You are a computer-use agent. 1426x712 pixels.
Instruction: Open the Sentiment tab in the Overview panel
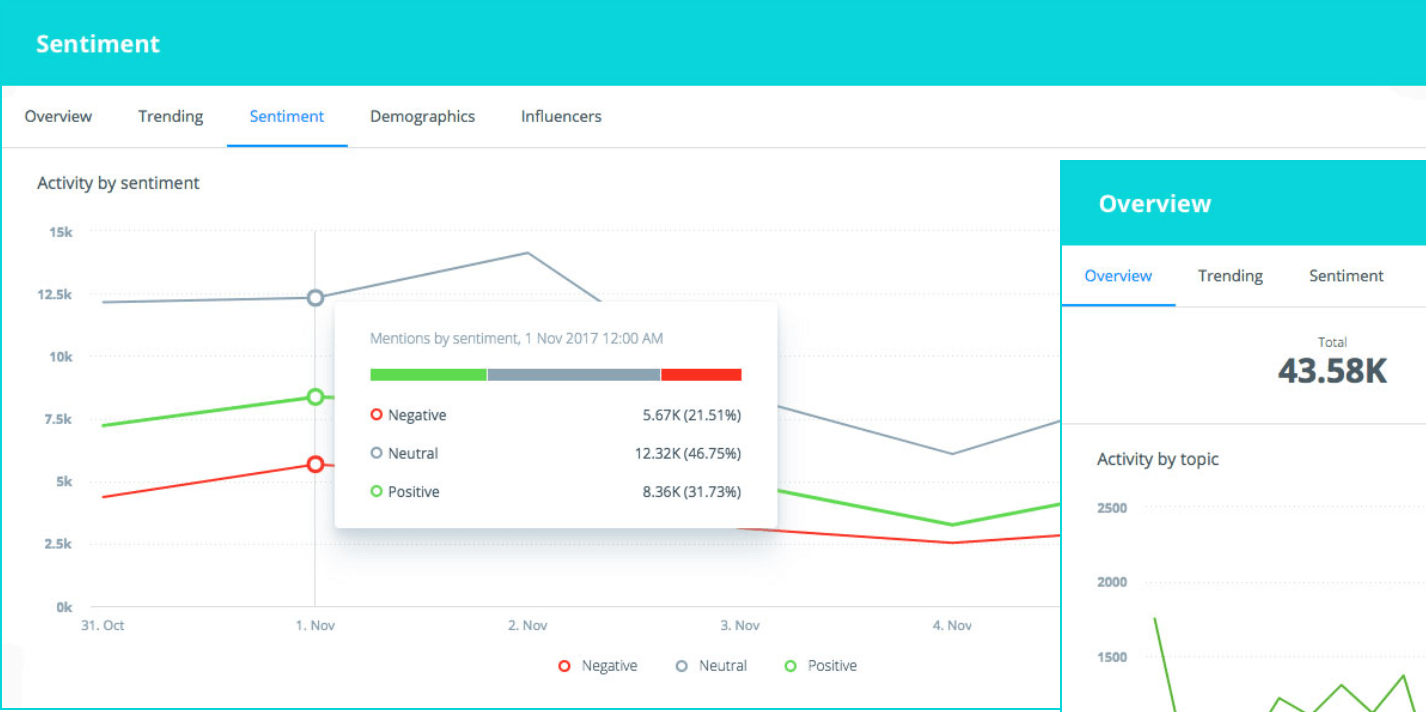point(1345,276)
